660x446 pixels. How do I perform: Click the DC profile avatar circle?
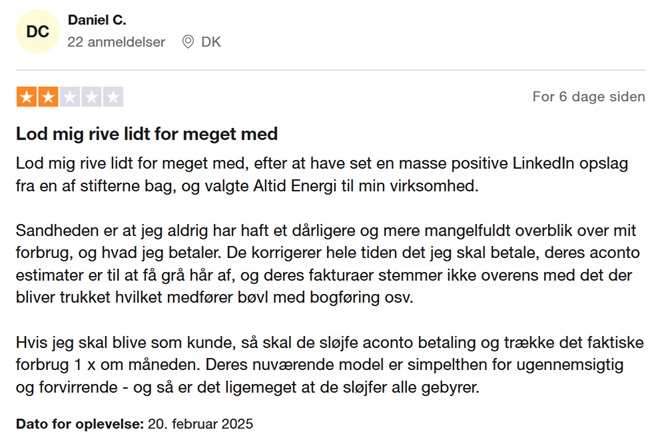[38, 32]
